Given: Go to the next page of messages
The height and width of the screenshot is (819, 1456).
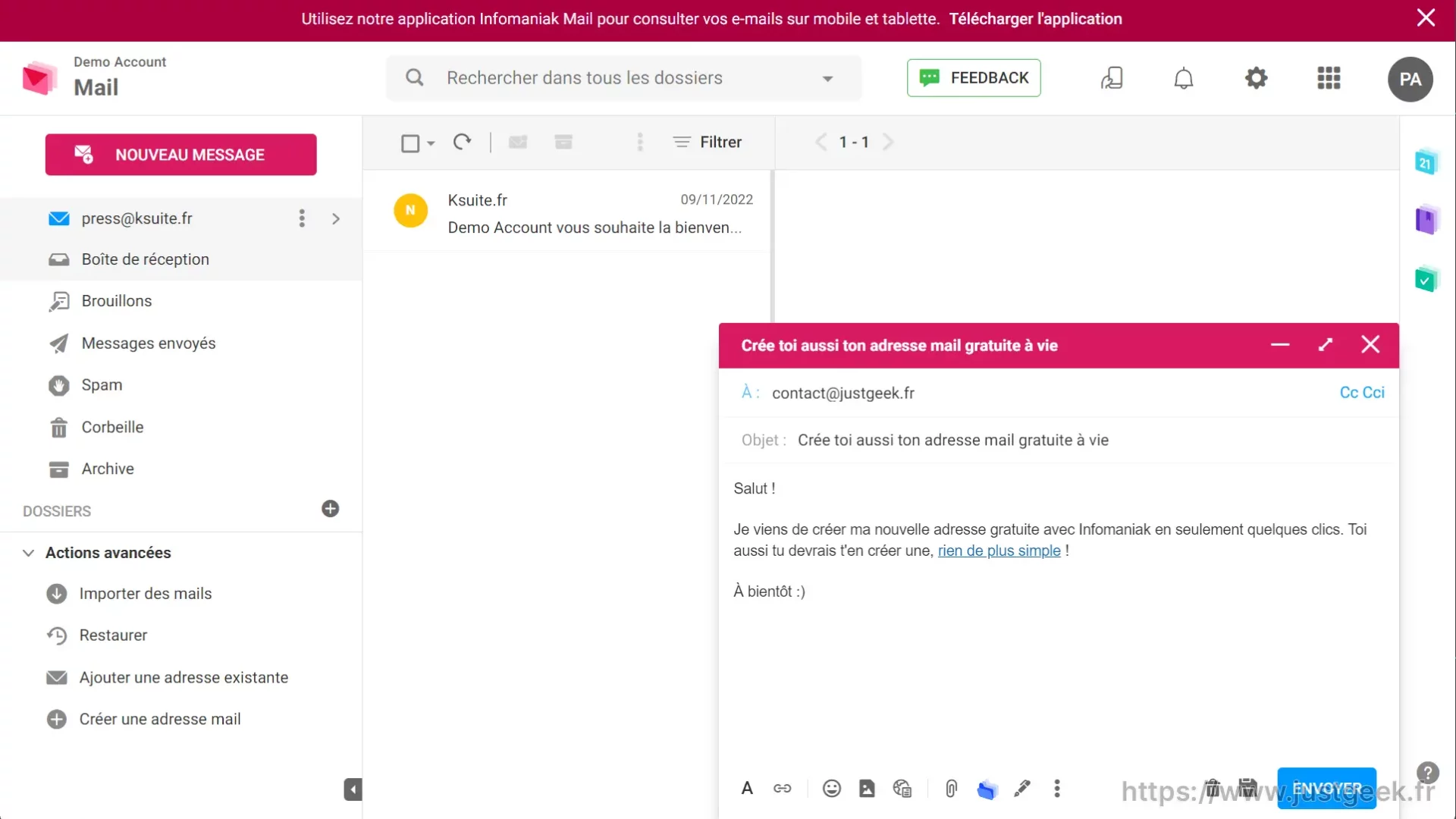Looking at the screenshot, I should (888, 142).
